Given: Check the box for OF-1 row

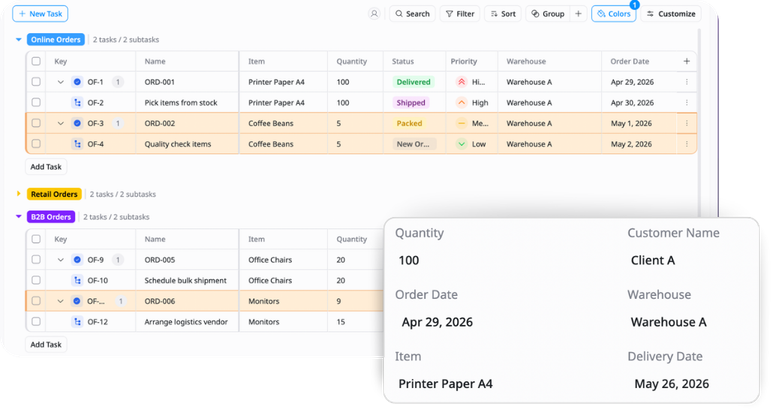Looking at the screenshot, I should pos(36,82).
